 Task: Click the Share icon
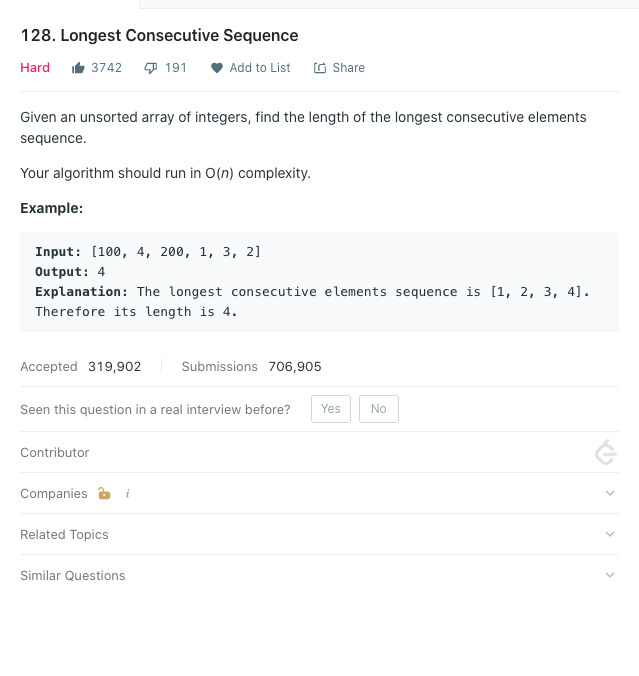click(320, 68)
